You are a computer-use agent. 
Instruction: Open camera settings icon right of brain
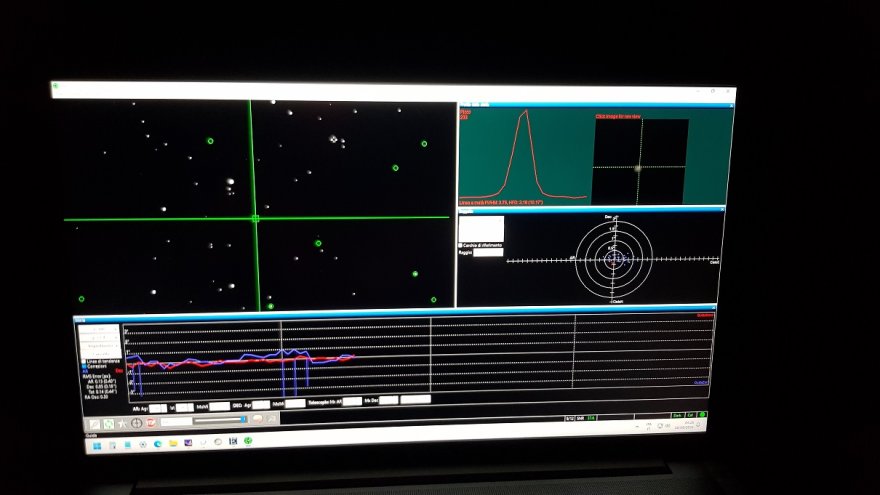[270, 422]
